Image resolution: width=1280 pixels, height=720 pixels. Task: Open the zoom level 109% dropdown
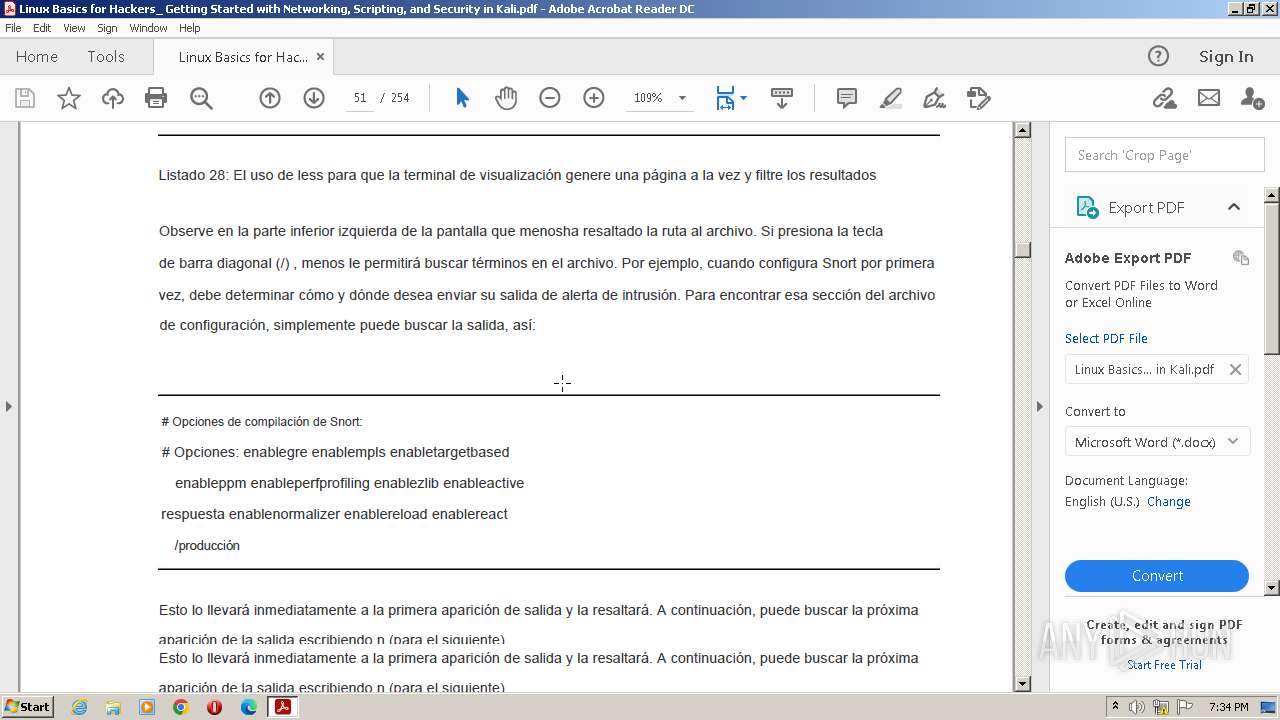point(683,98)
